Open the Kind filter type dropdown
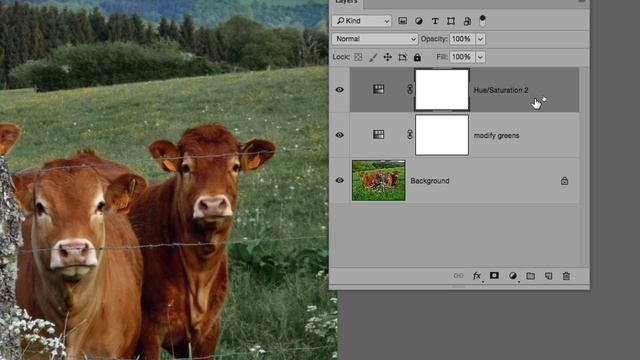Image resolution: width=640 pixels, height=360 pixels. [x=362, y=21]
